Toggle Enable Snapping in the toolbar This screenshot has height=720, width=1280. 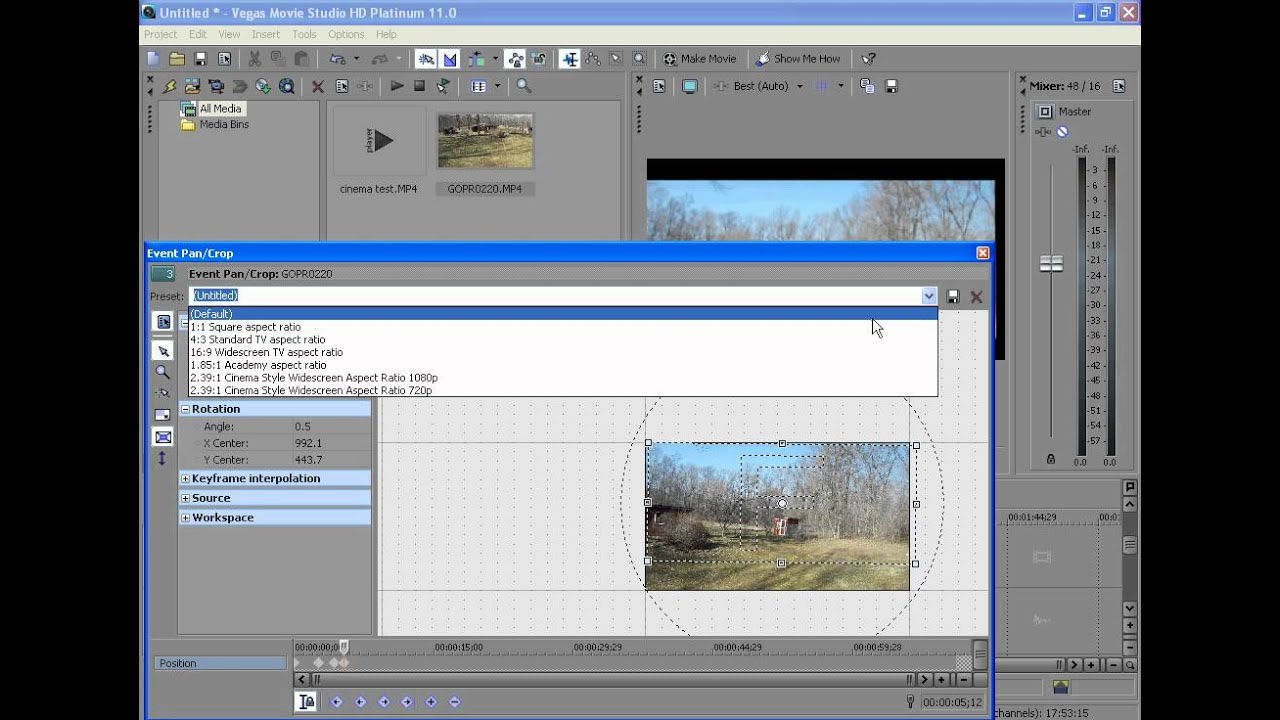[426, 59]
